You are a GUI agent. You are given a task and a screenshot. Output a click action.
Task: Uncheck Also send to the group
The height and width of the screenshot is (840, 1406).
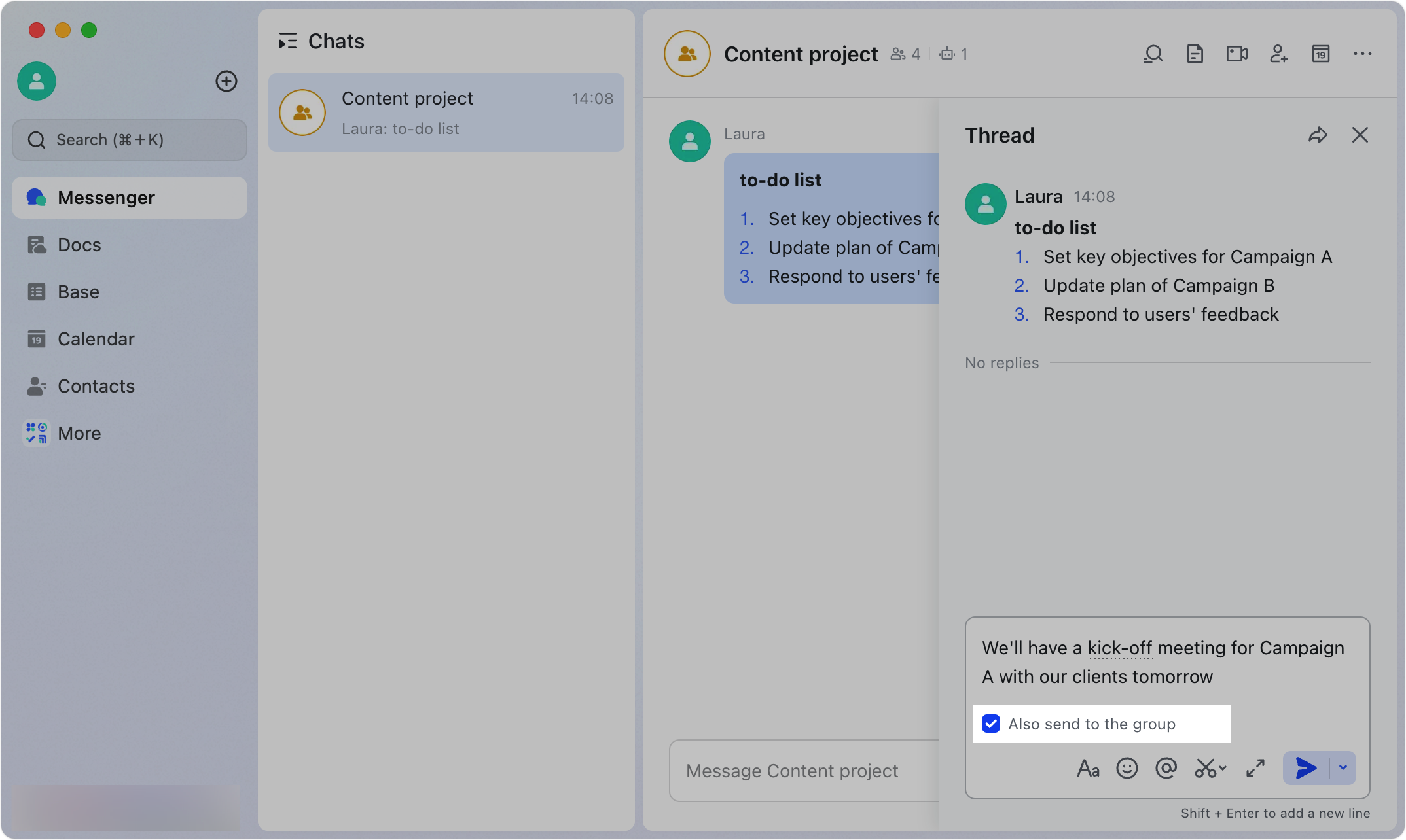coord(991,724)
